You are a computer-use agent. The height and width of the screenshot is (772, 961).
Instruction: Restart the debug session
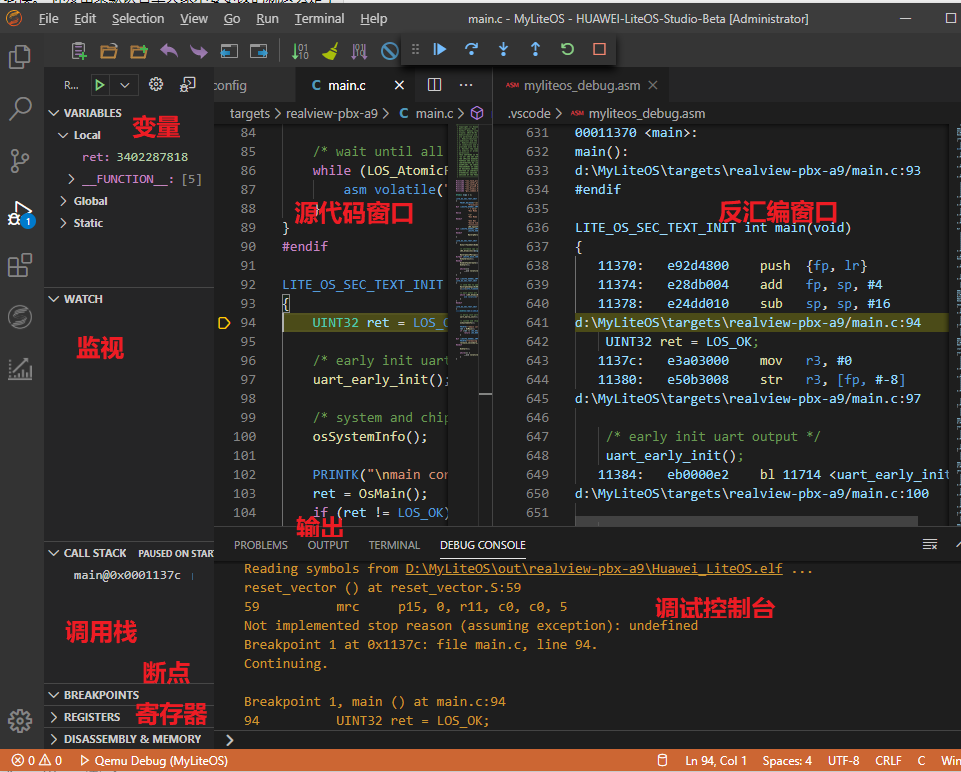tap(567, 49)
